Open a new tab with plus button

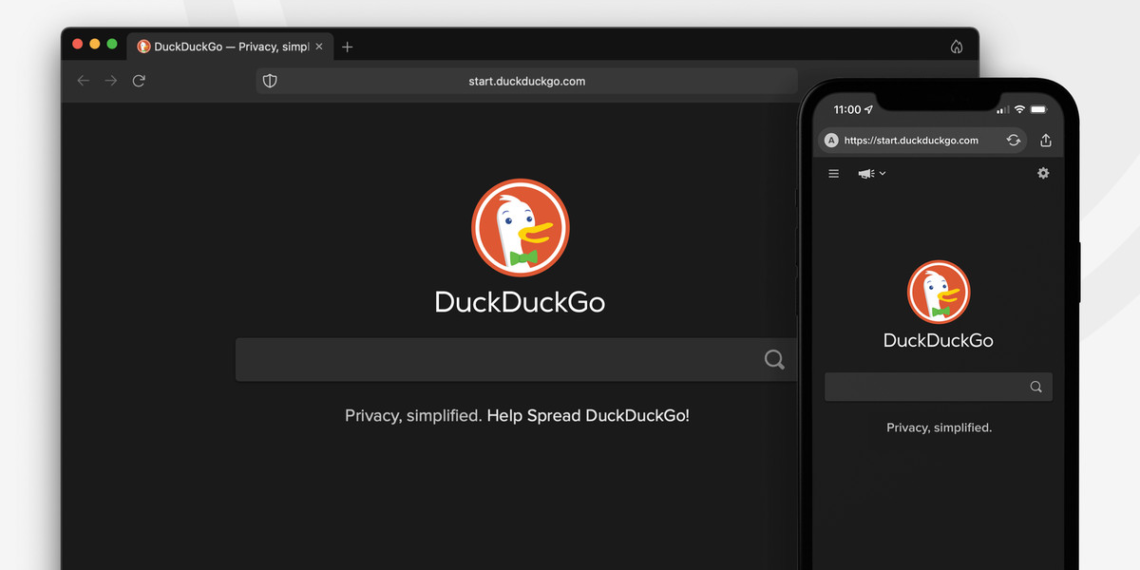[348, 47]
